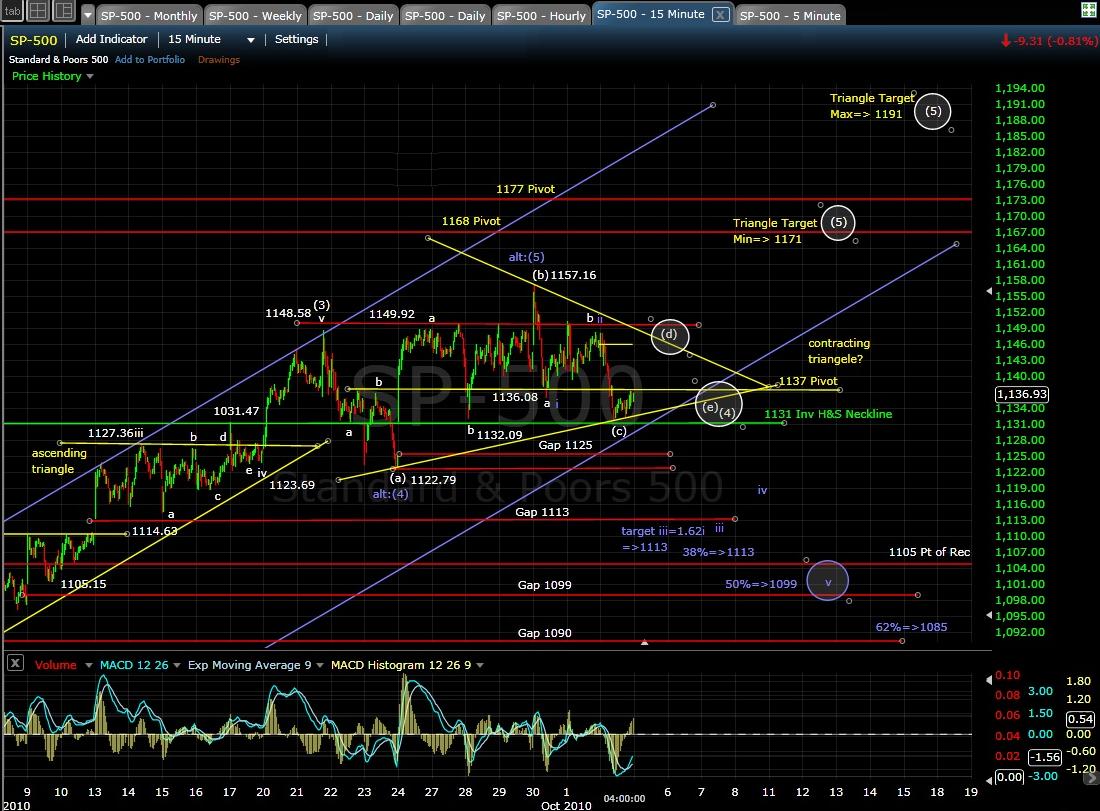Click the green fullscreen expand icon

point(1087,8)
